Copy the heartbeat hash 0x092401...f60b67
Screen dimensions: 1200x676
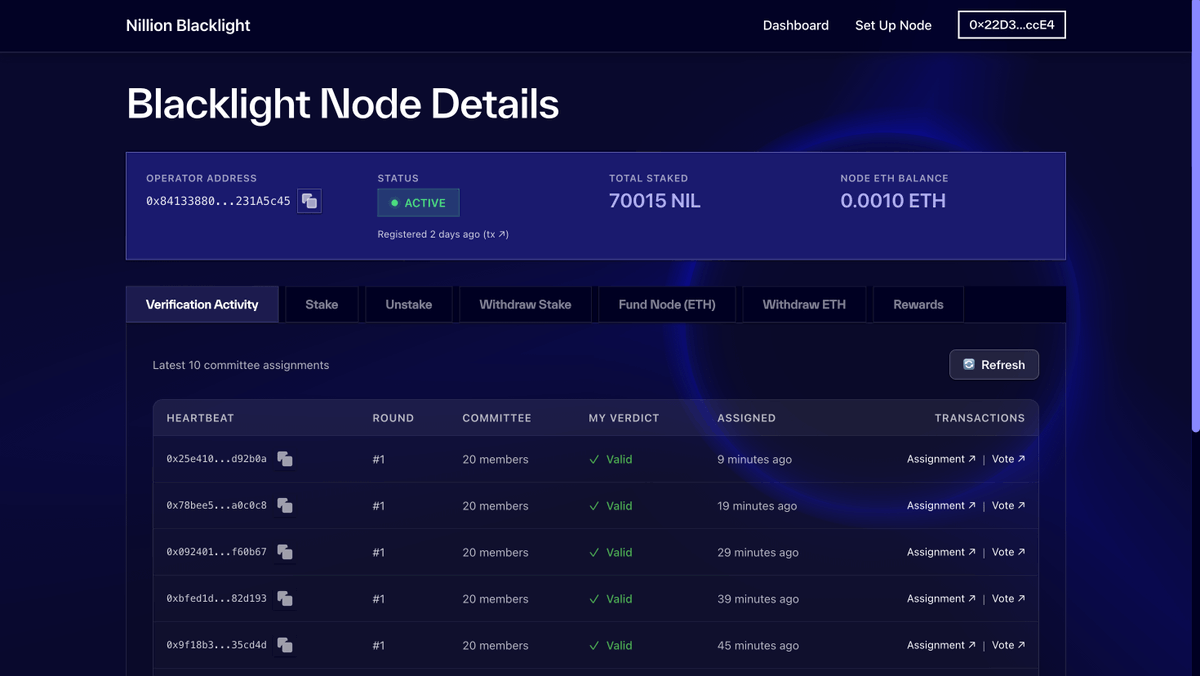click(285, 552)
